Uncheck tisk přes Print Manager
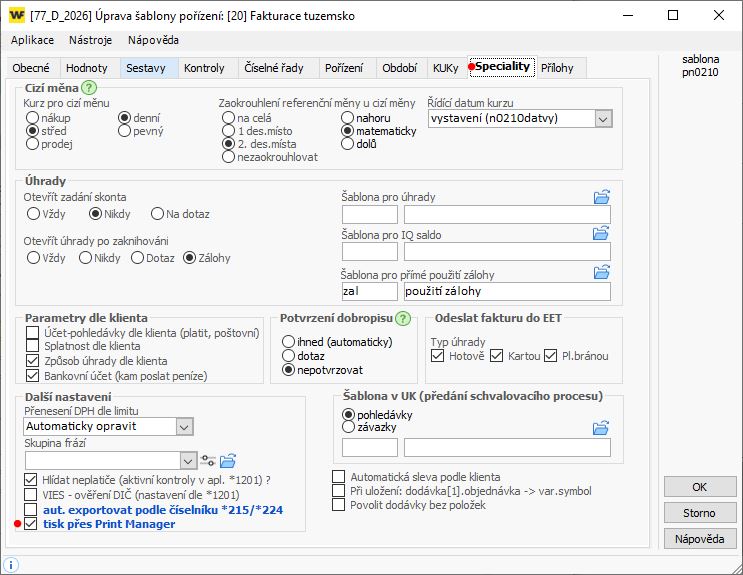 point(32,524)
